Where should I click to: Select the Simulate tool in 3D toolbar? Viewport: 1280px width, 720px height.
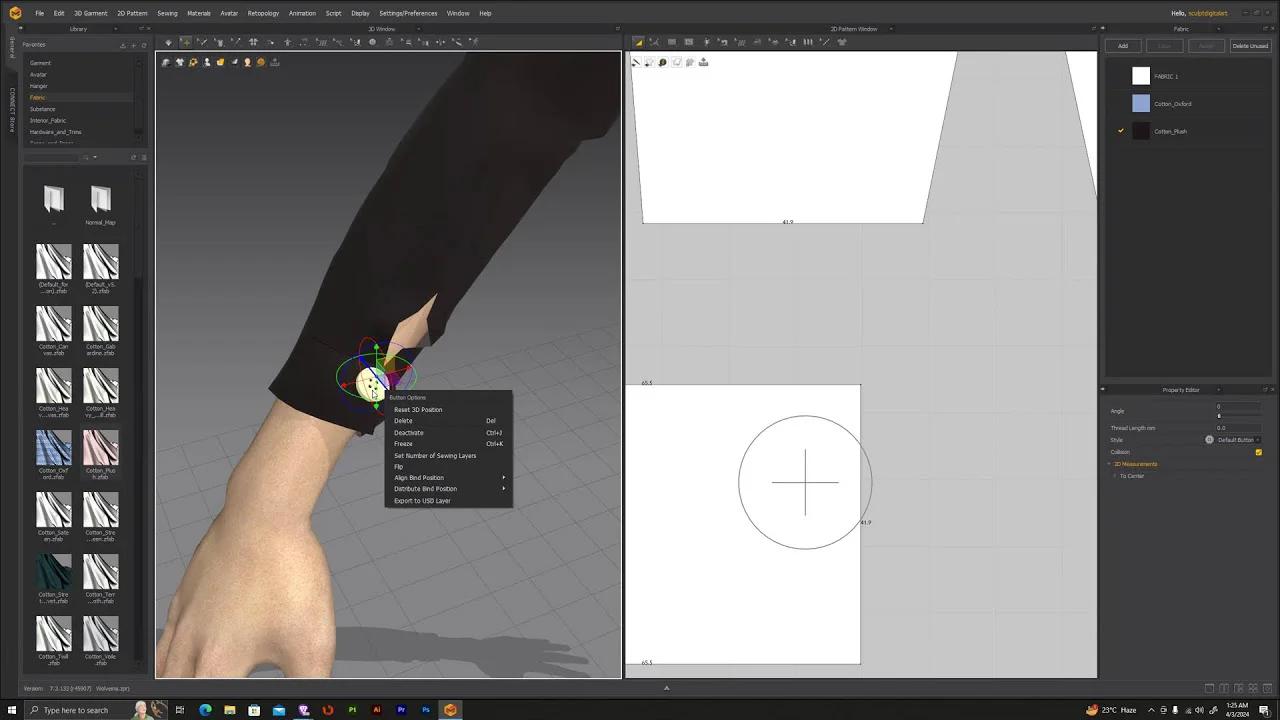point(167,42)
